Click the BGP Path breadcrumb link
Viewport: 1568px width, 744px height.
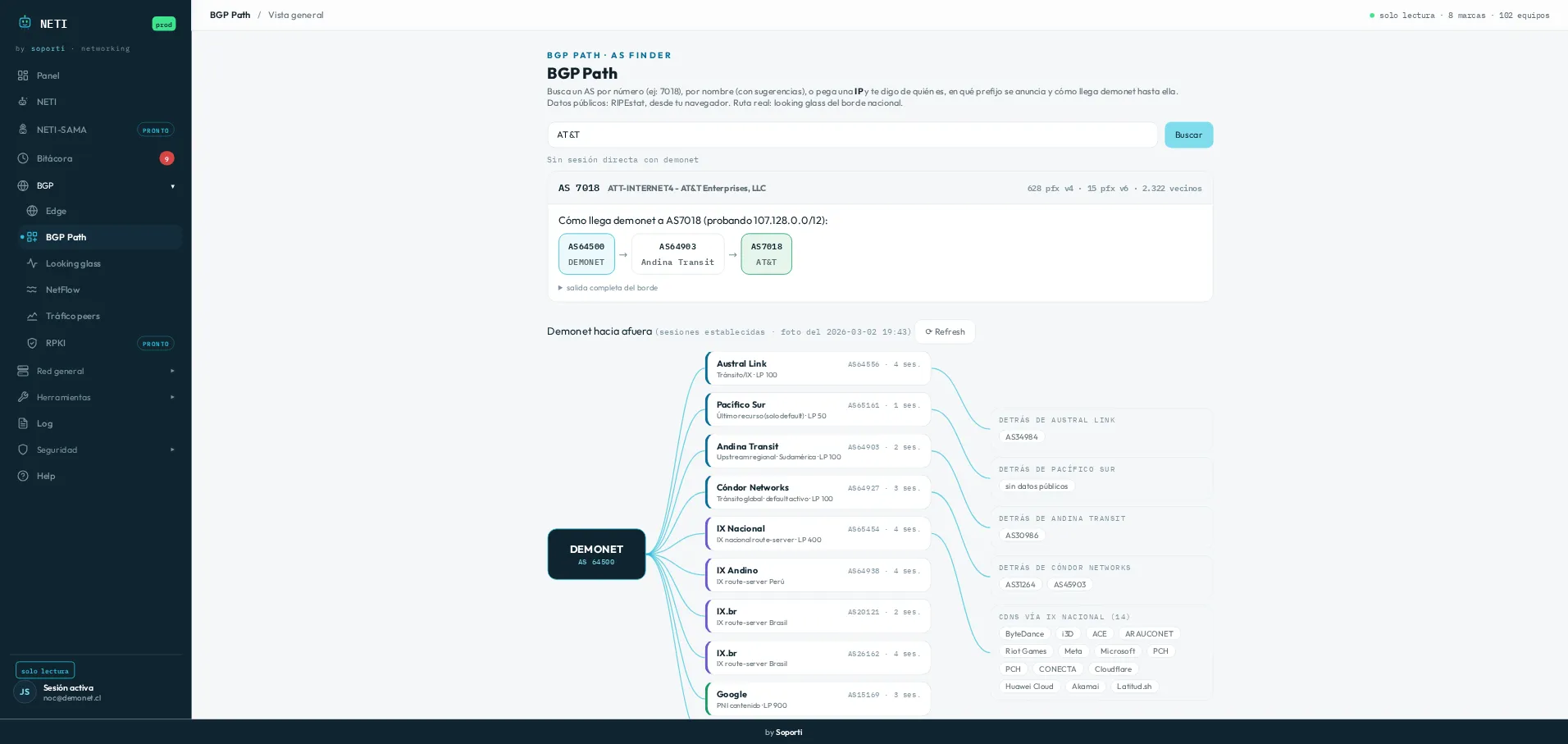click(230, 15)
